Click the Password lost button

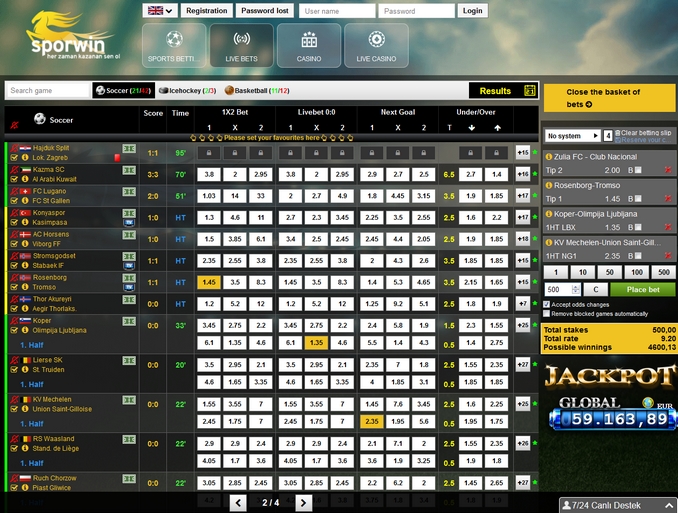265,11
